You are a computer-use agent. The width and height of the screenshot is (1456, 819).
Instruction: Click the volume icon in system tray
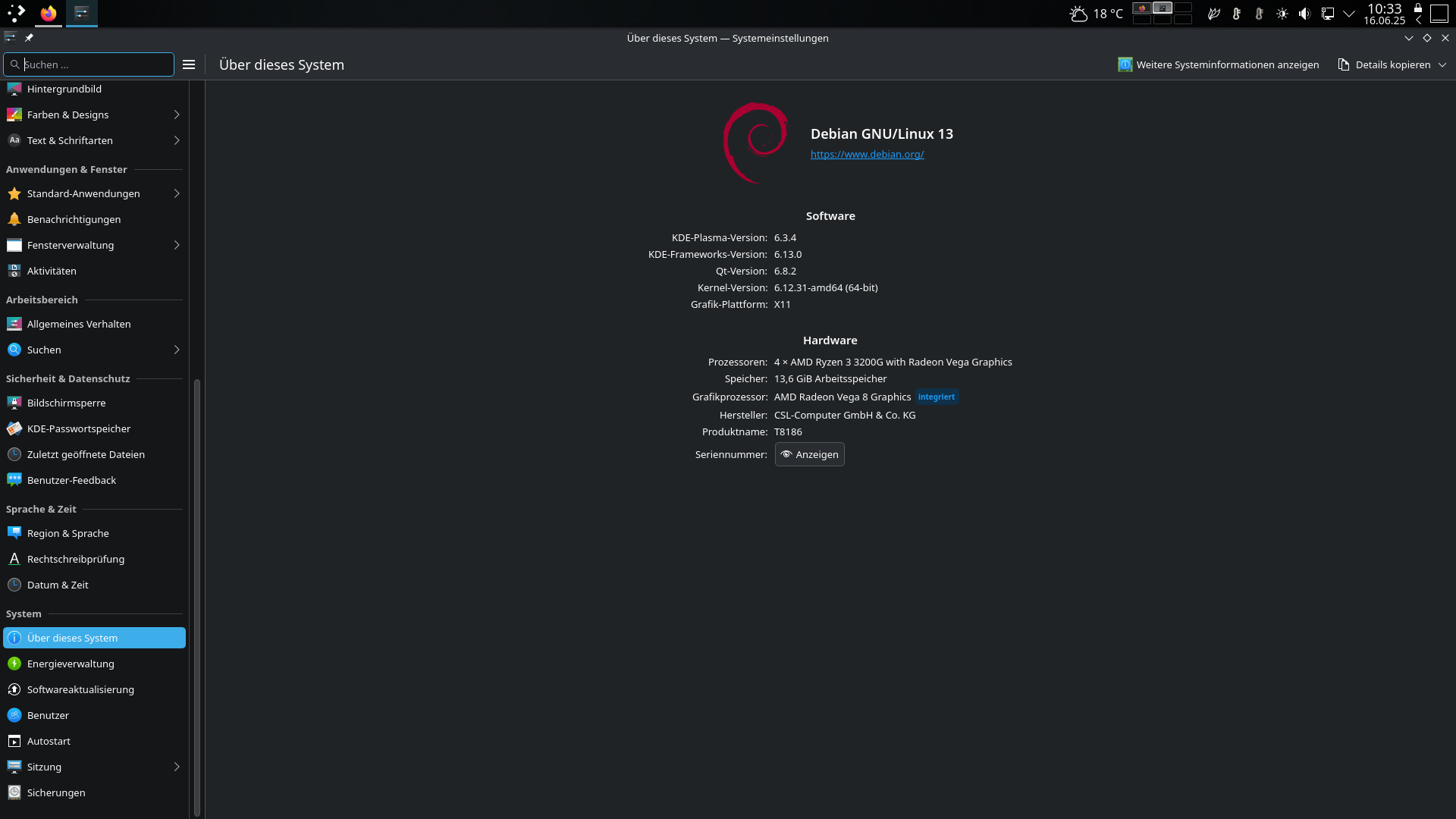click(x=1304, y=14)
